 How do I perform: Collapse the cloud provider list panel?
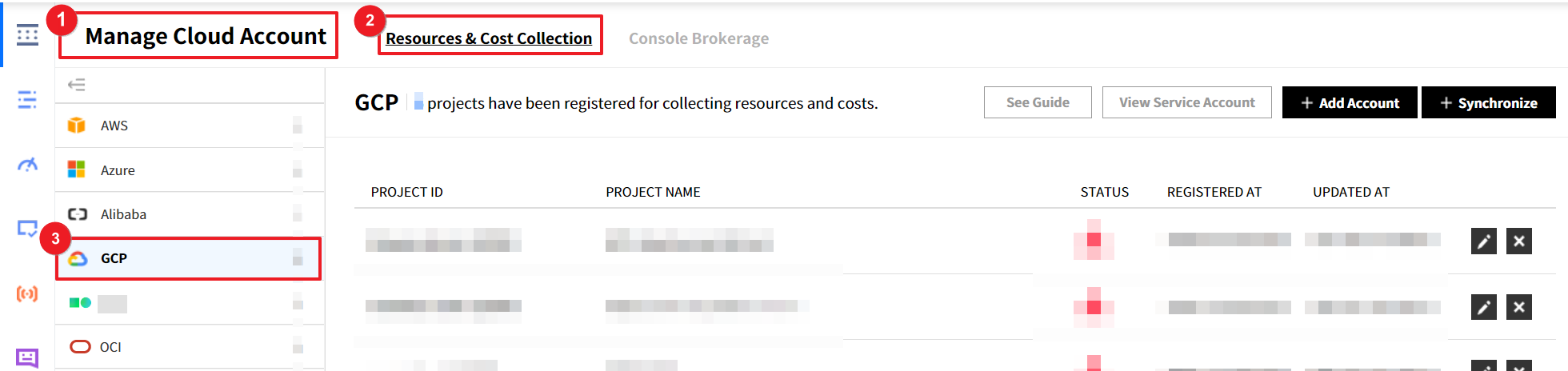point(77,85)
